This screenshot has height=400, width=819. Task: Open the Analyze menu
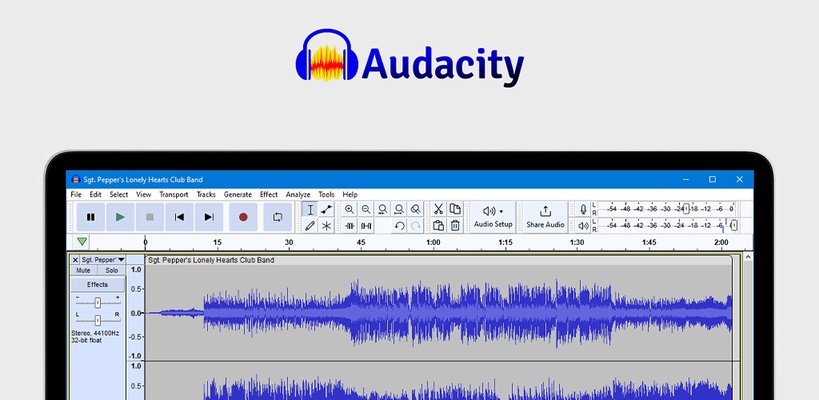coord(298,194)
